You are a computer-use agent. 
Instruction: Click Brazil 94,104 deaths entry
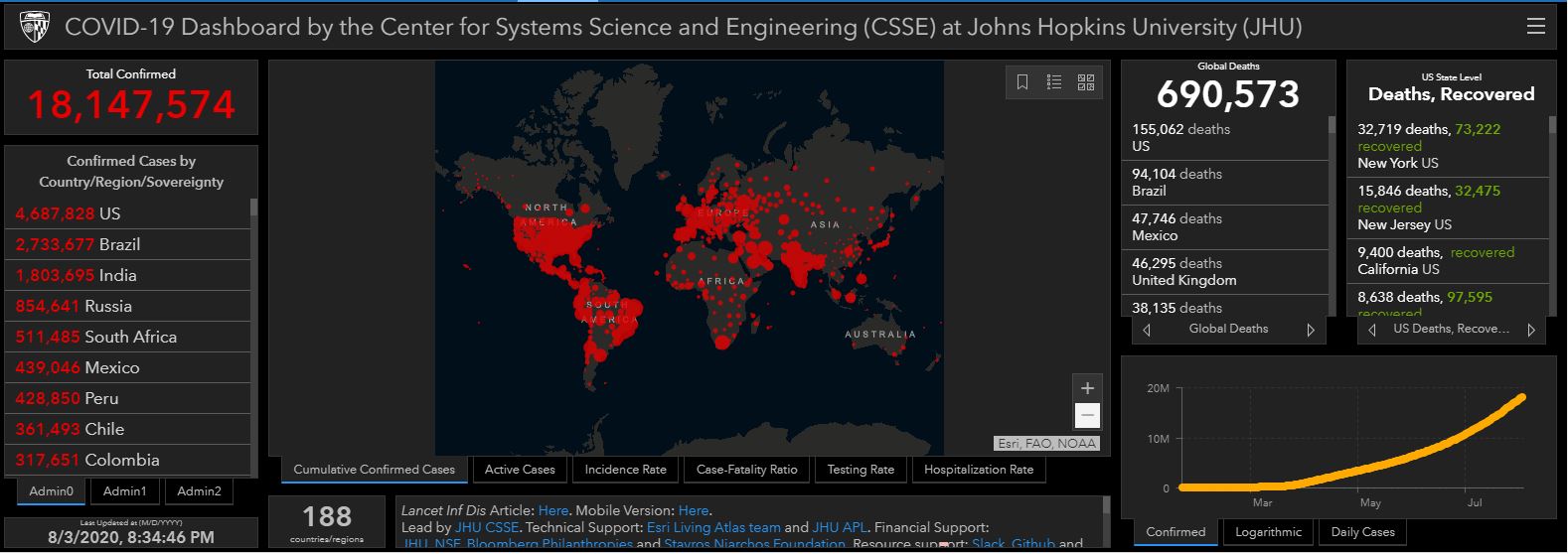[1225, 183]
